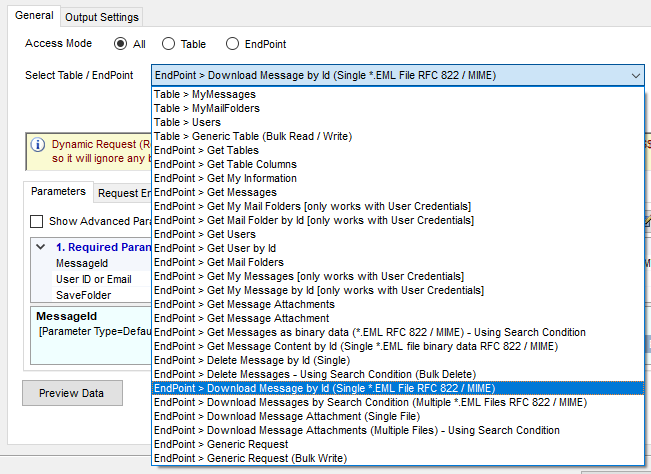651x474 pixels.
Task: Open the General tab
Action: tap(34, 16)
